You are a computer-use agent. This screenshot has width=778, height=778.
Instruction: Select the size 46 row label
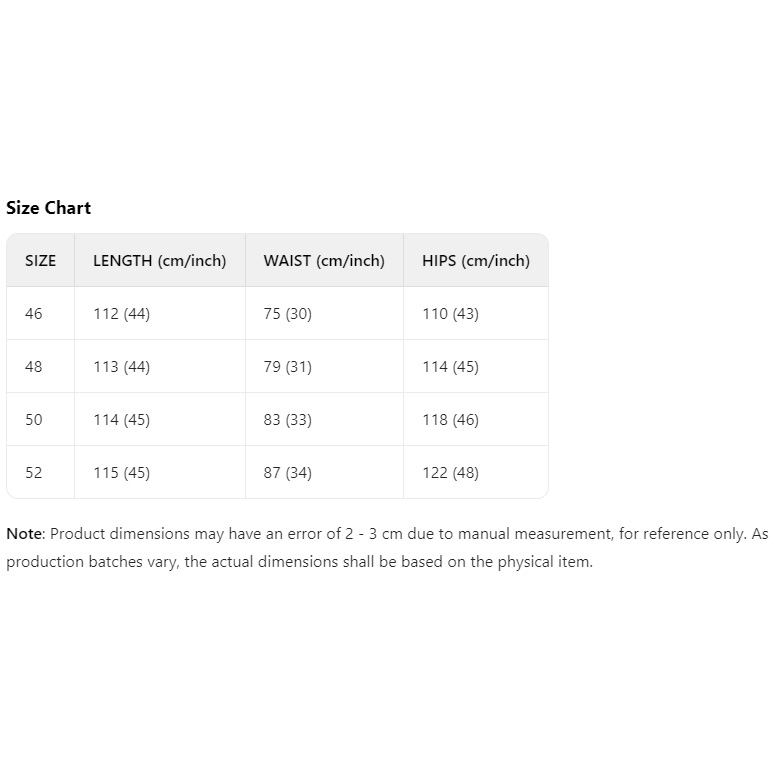pyautogui.click(x=34, y=314)
